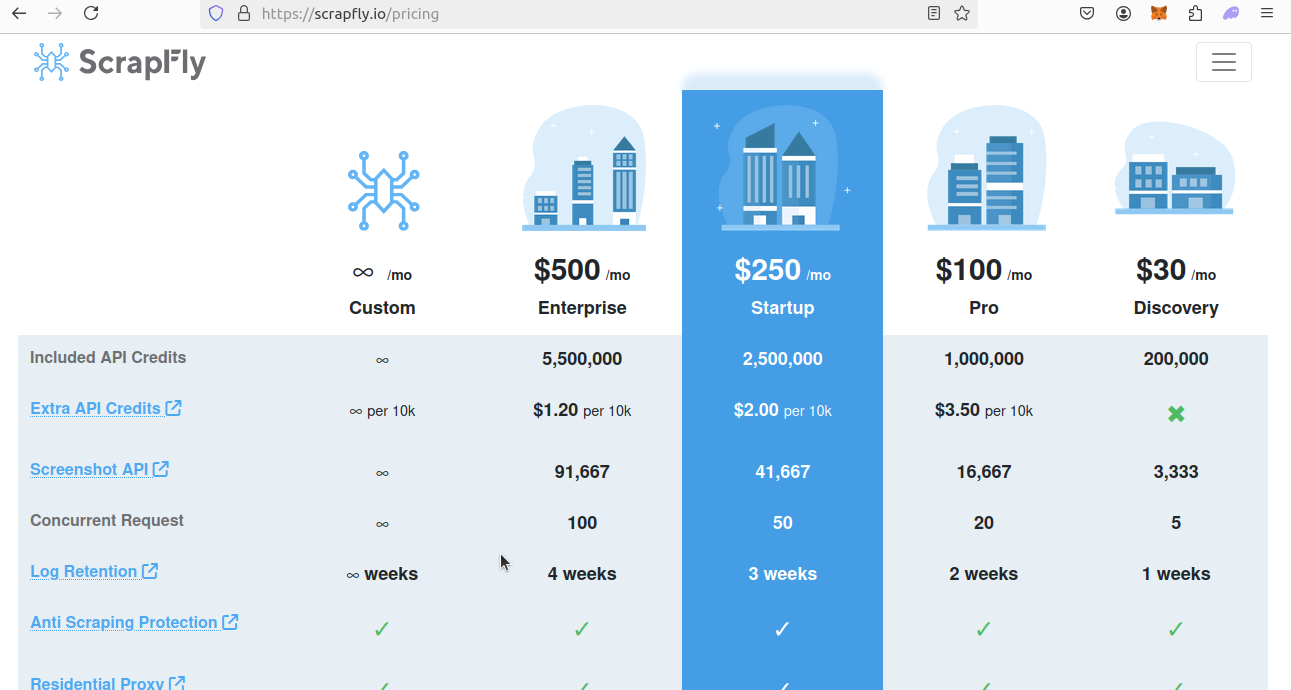The image size is (1291, 690).
Task: Open the Extra API Credits link
Action: [106, 408]
